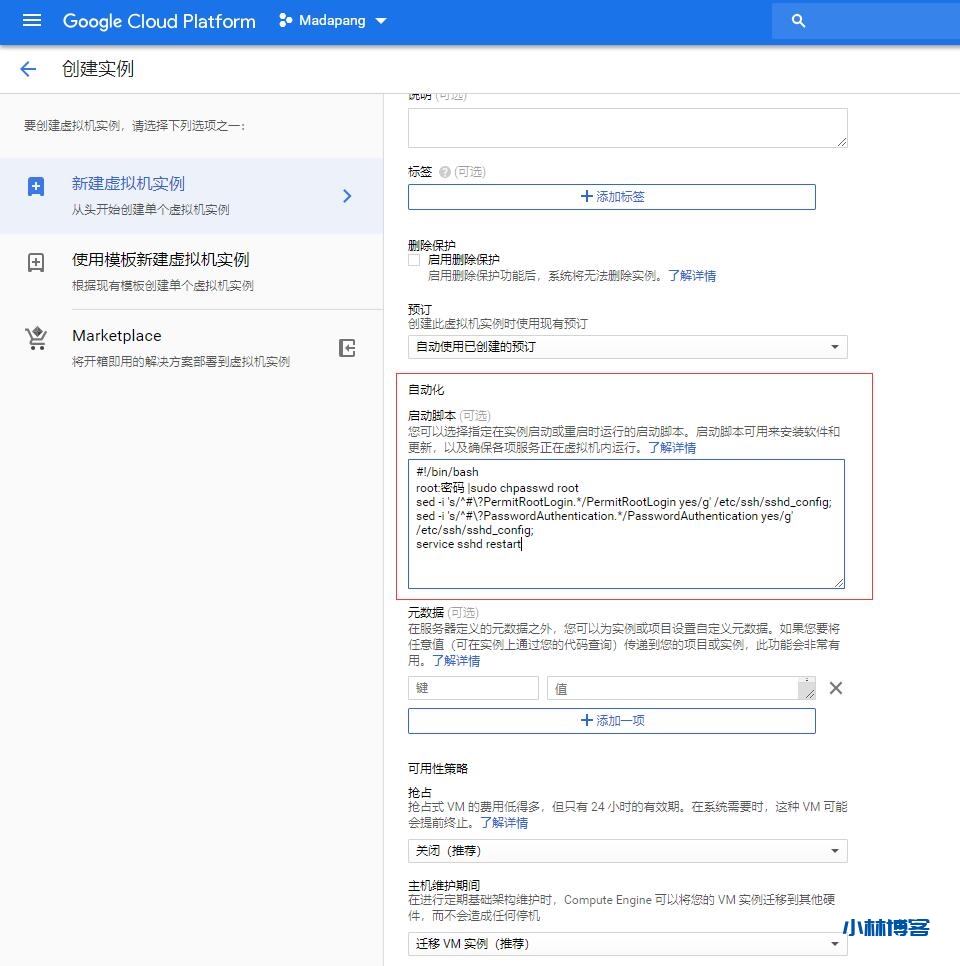The width and height of the screenshot is (960, 966).
Task: Open the Madapang project picker
Action: click(331, 20)
